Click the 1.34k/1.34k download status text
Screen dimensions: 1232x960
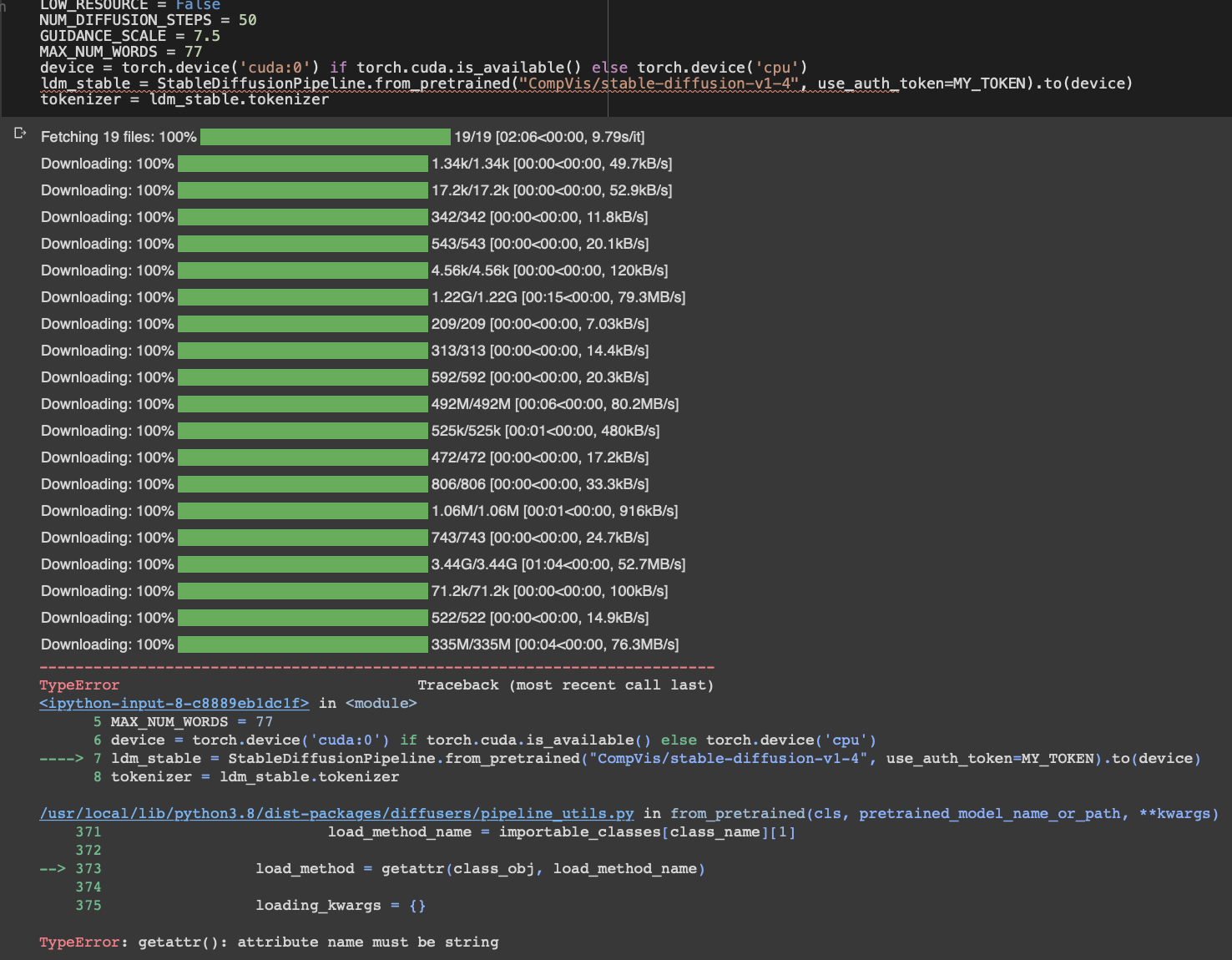pyautogui.click(x=552, y=164)
